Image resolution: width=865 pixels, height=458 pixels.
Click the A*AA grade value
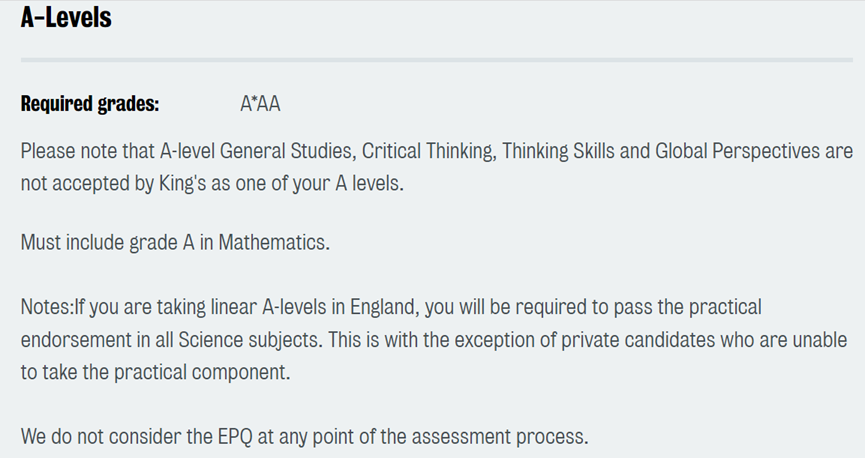261,104
